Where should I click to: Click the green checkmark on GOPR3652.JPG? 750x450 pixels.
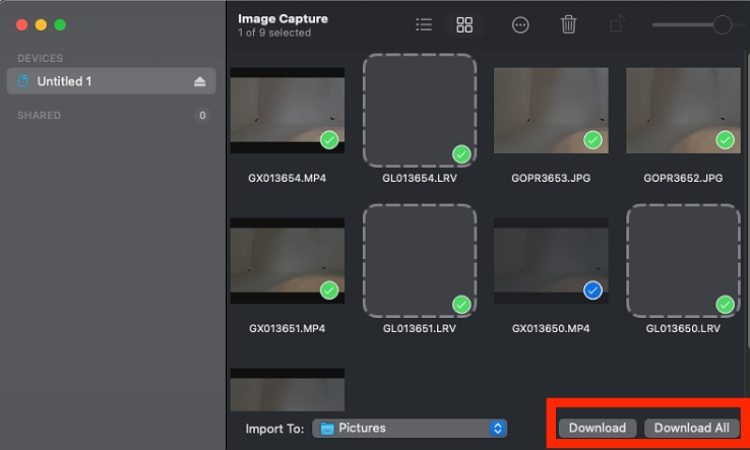coord(725,140)
